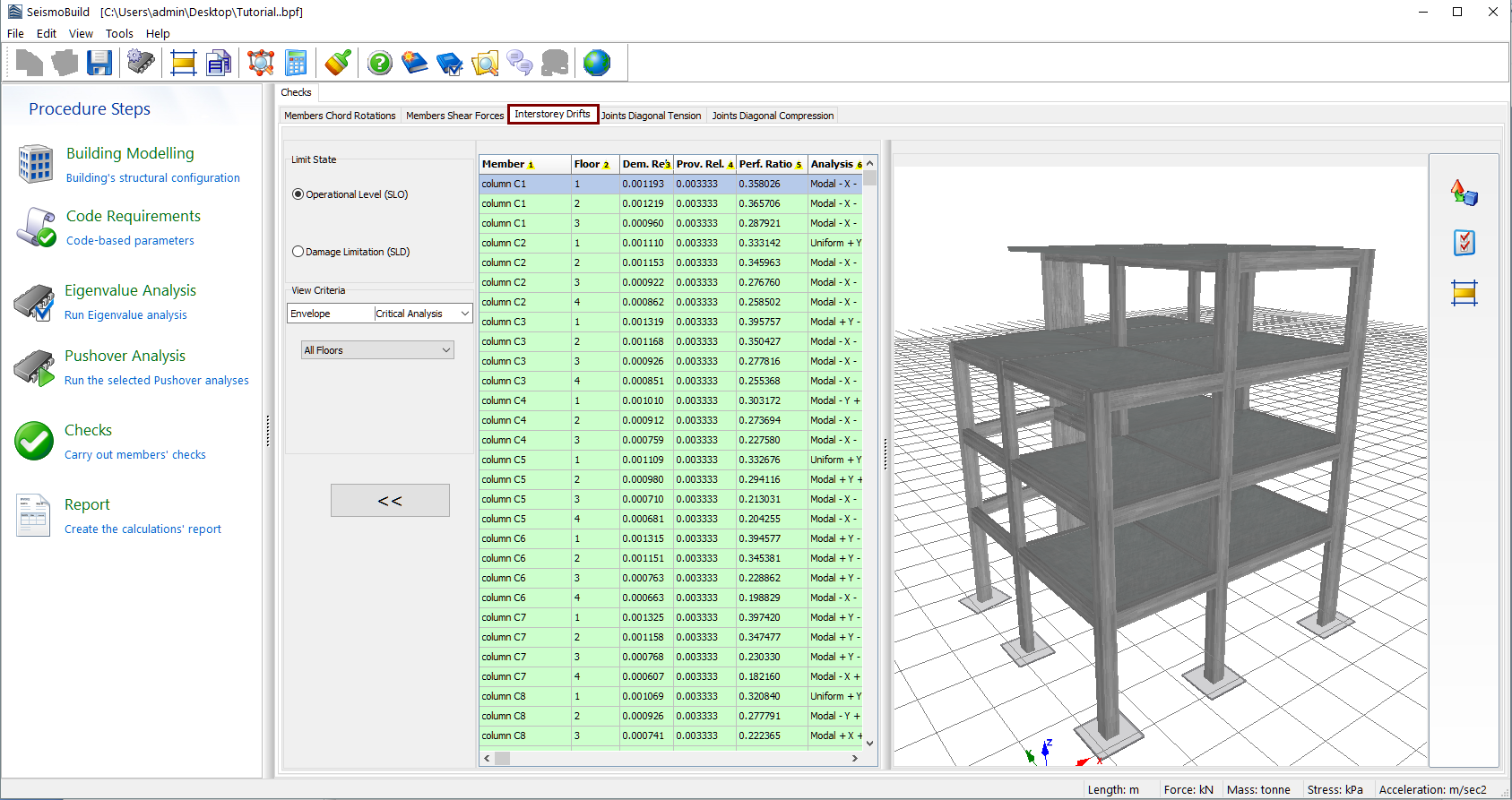Select Damage Limitation (SLD) limit state
Viewport: 1512px width, 800px height.
coord(298,252)
